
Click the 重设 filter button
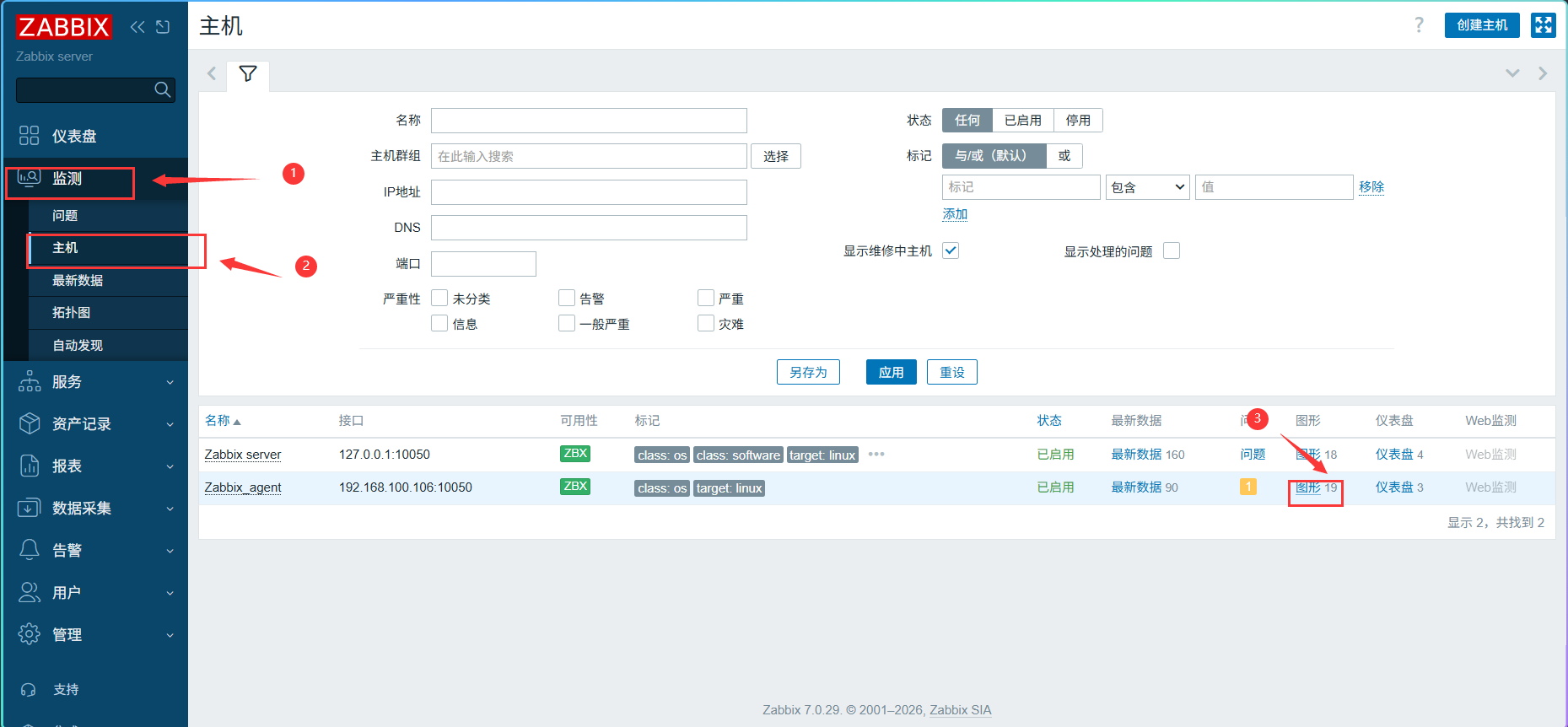tap(952, 372)
